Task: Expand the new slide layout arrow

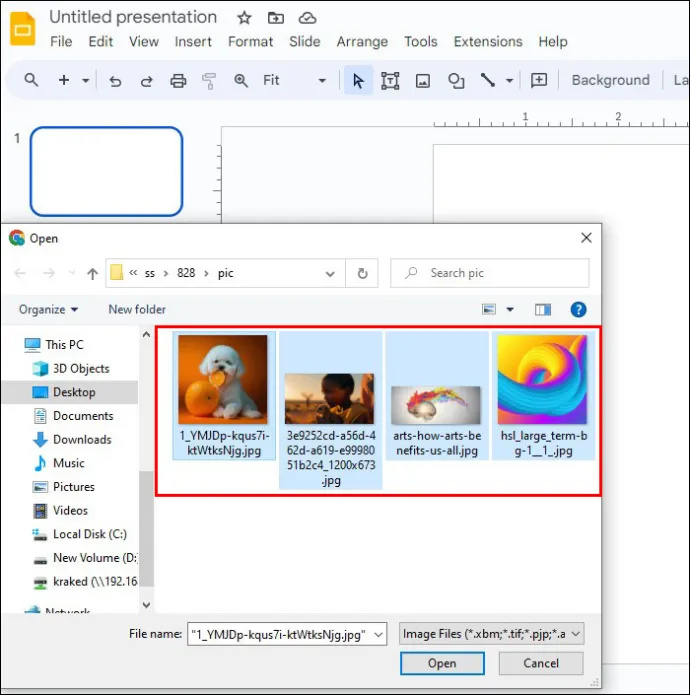Action: coord(86,81)
